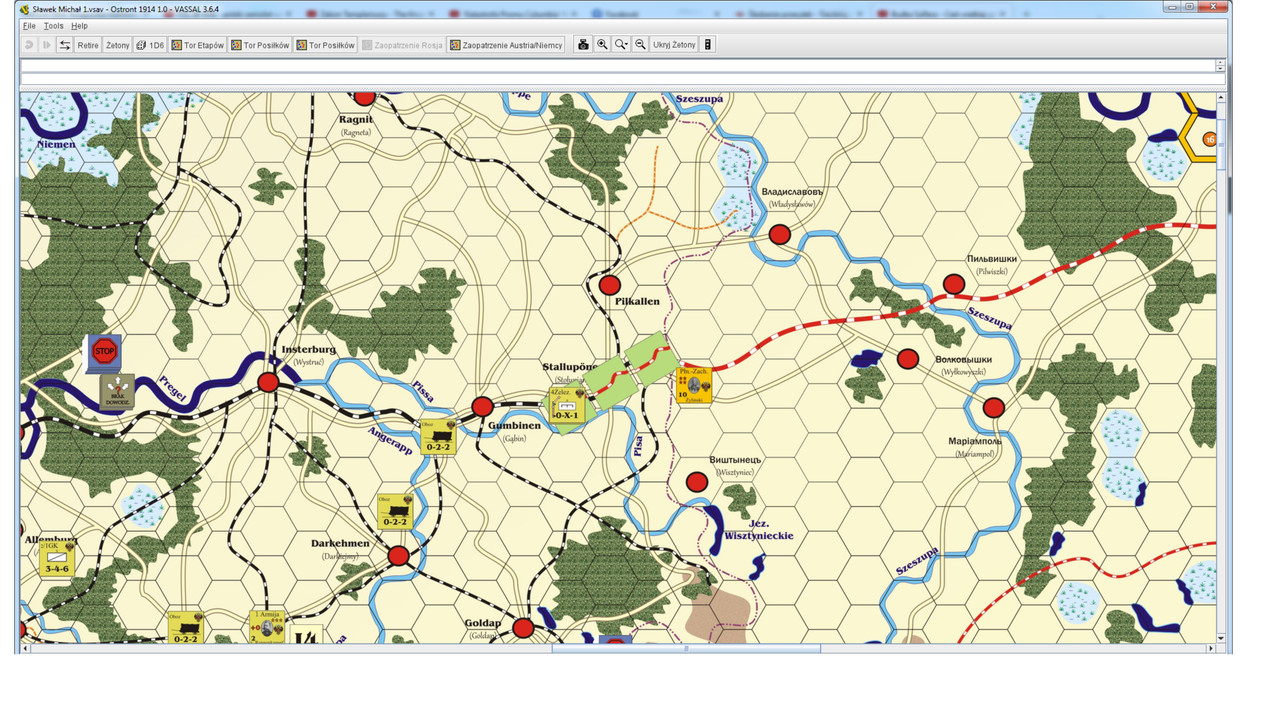Click the Ragnit red city dot

tap(365, 98)
